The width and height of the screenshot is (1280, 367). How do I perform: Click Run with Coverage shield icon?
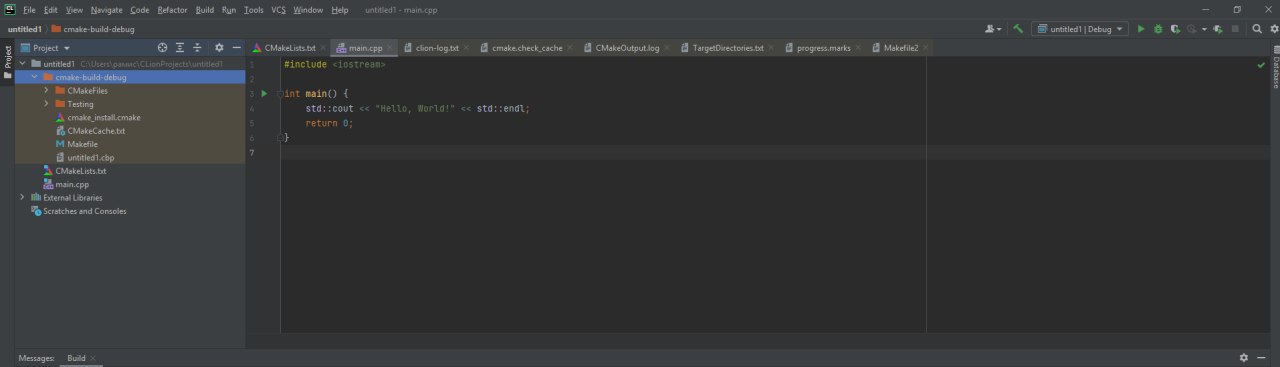(x=1175, y=29)
